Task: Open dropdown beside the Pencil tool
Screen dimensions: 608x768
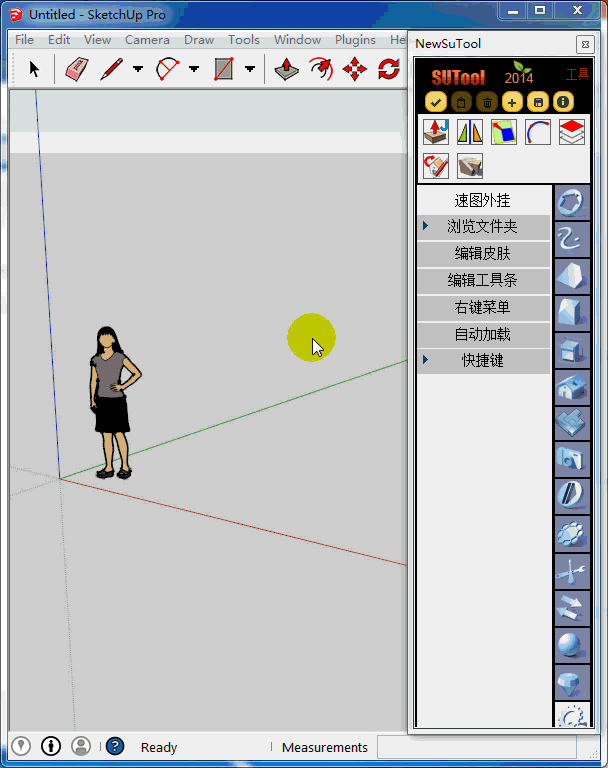Action: pos(138,69)
